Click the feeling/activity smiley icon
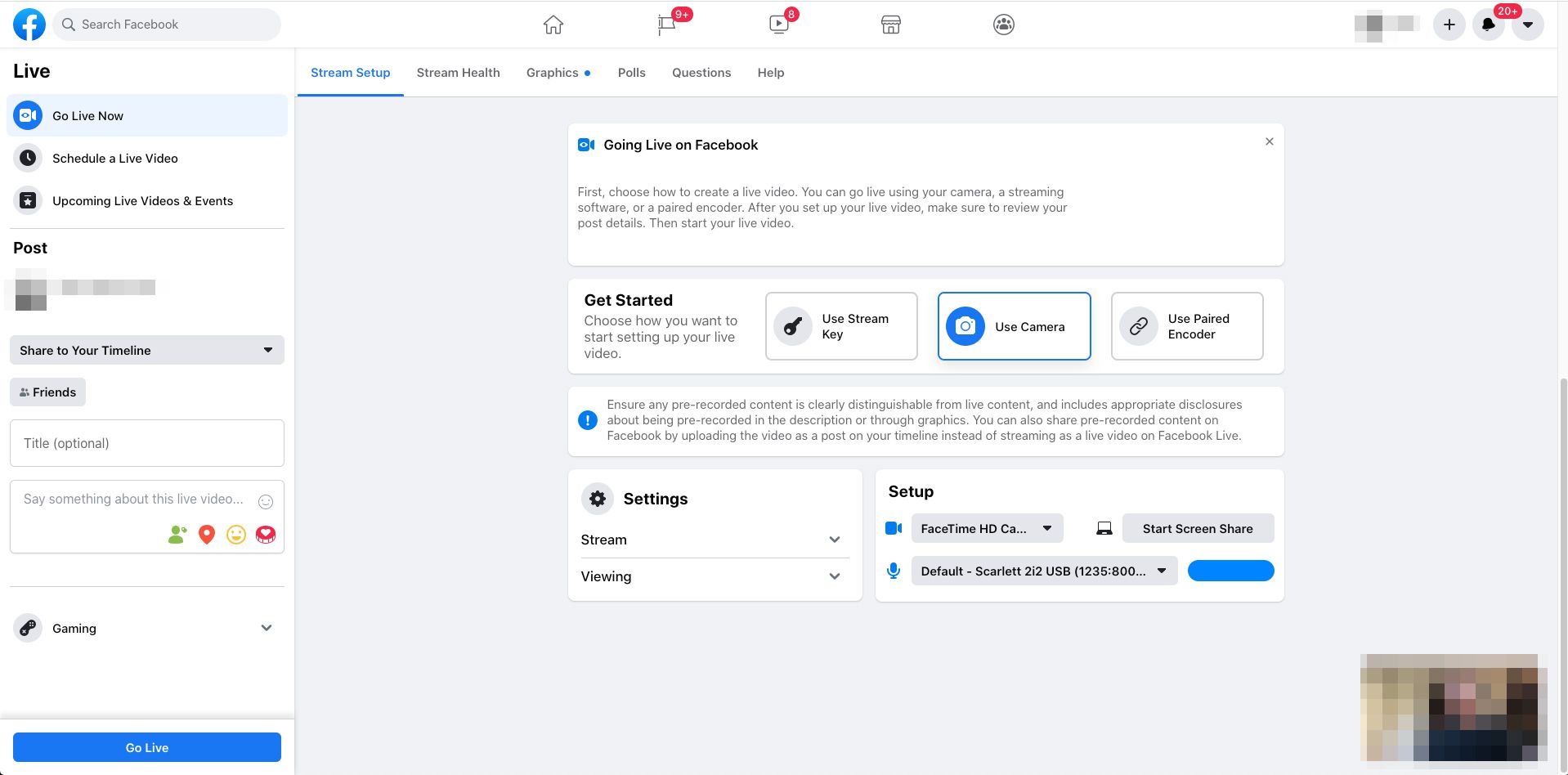 coord(236,535)
